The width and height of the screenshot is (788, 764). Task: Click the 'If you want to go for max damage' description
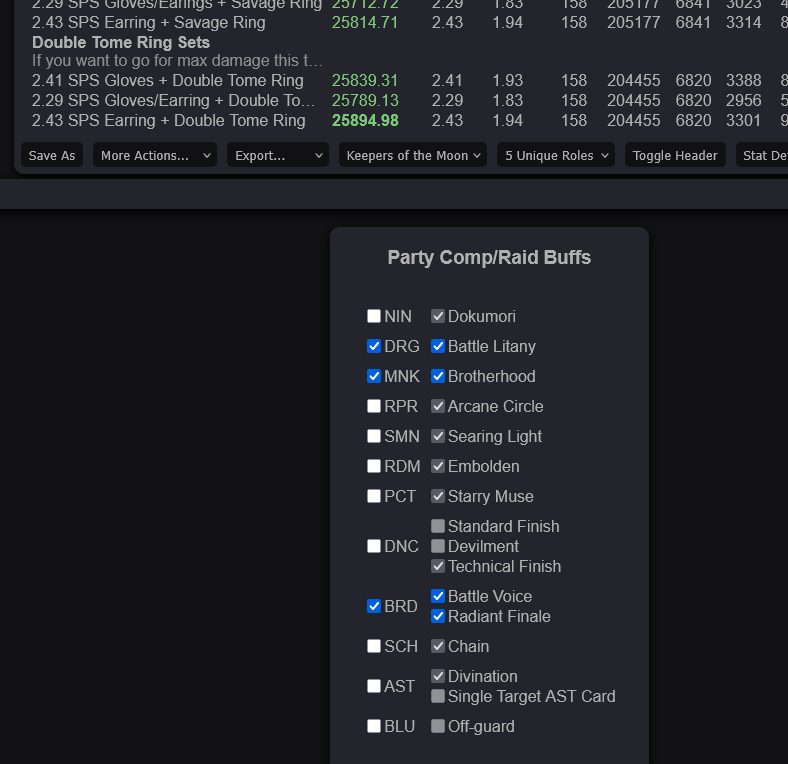177,61
